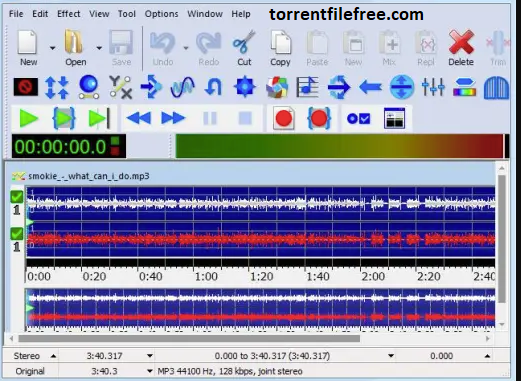The image size is (521, 381).
Task: Open the Effect menu
Action: click(69, 14)
